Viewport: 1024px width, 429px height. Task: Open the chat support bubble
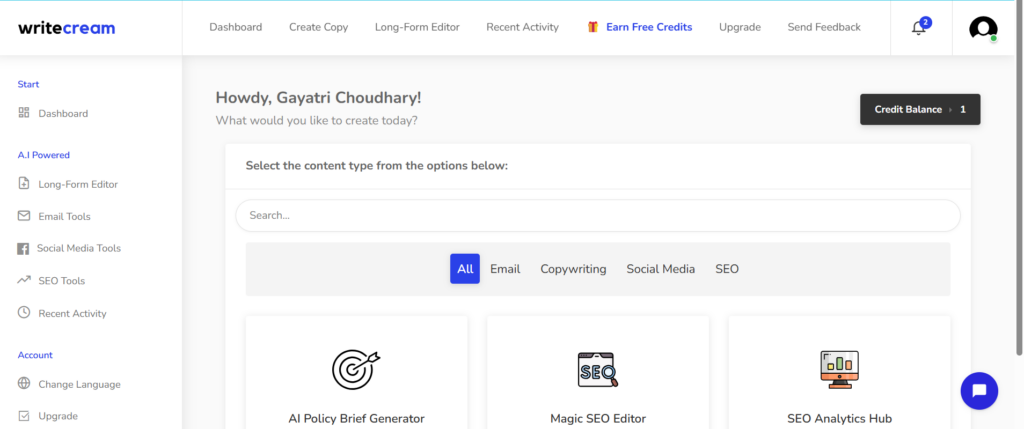[979, 390]
